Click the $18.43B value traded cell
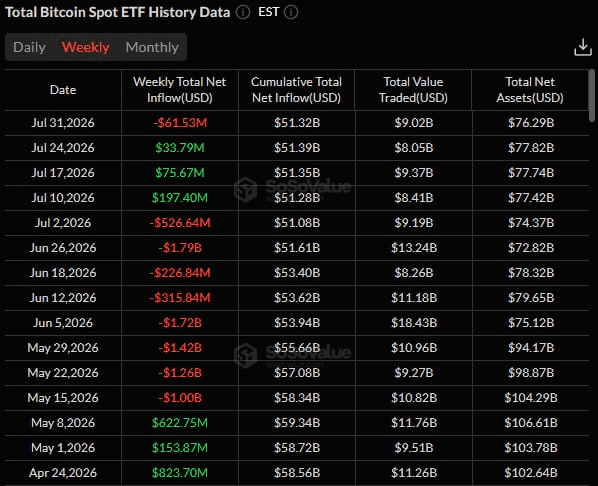The width and height of the screenshot is (598, 486). [x=414, y=323]
